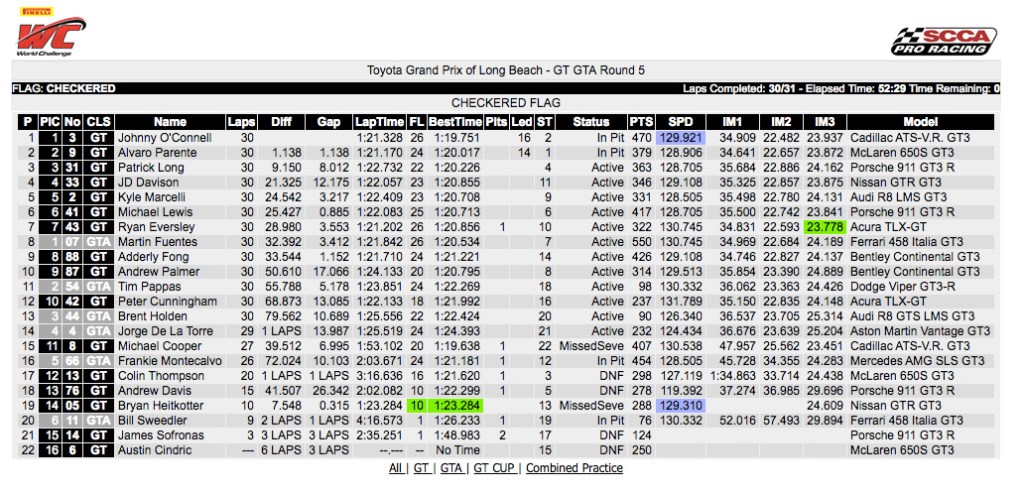Click the Pirelli World Challenge logo
Viewport: 1024px width, 494px height.
[50, 32]
